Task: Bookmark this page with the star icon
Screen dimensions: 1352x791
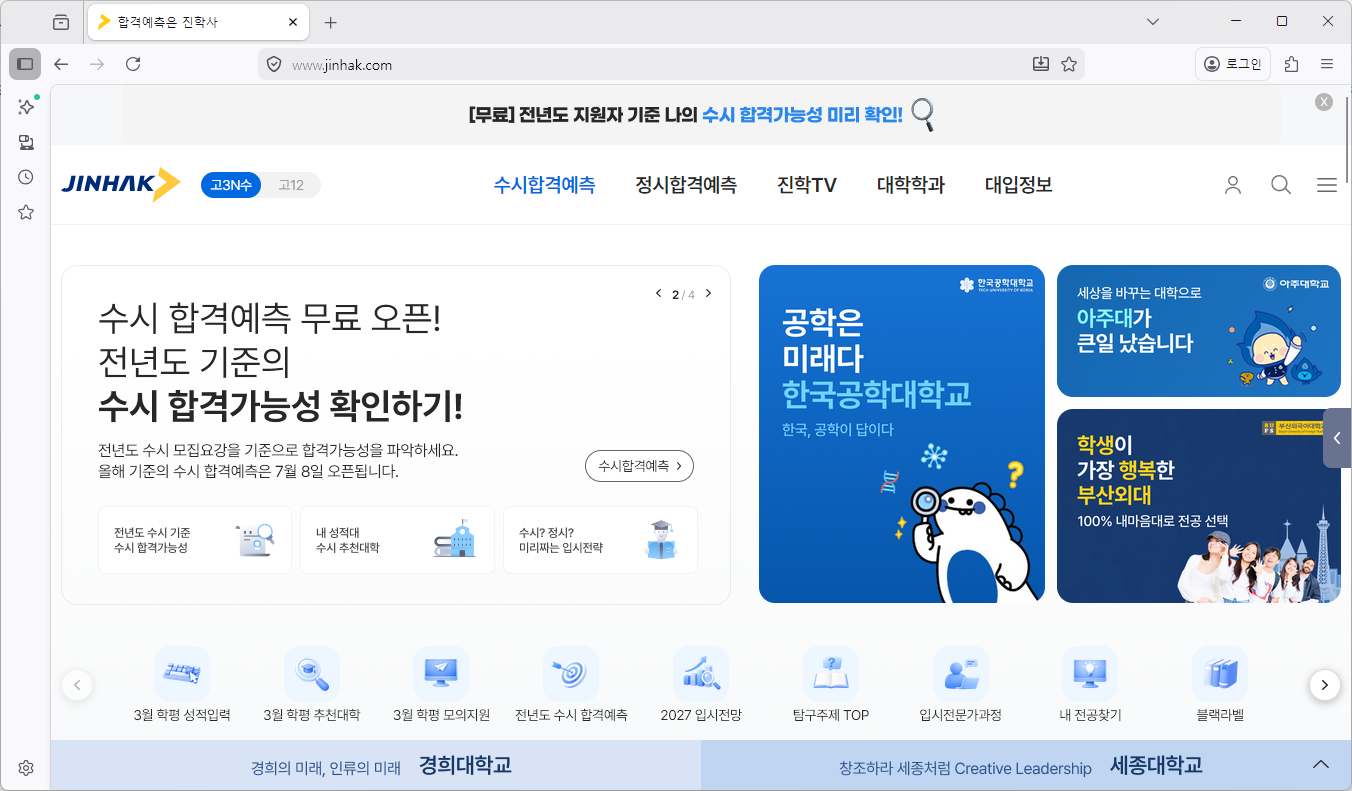Action: (x=1069, y=64)
